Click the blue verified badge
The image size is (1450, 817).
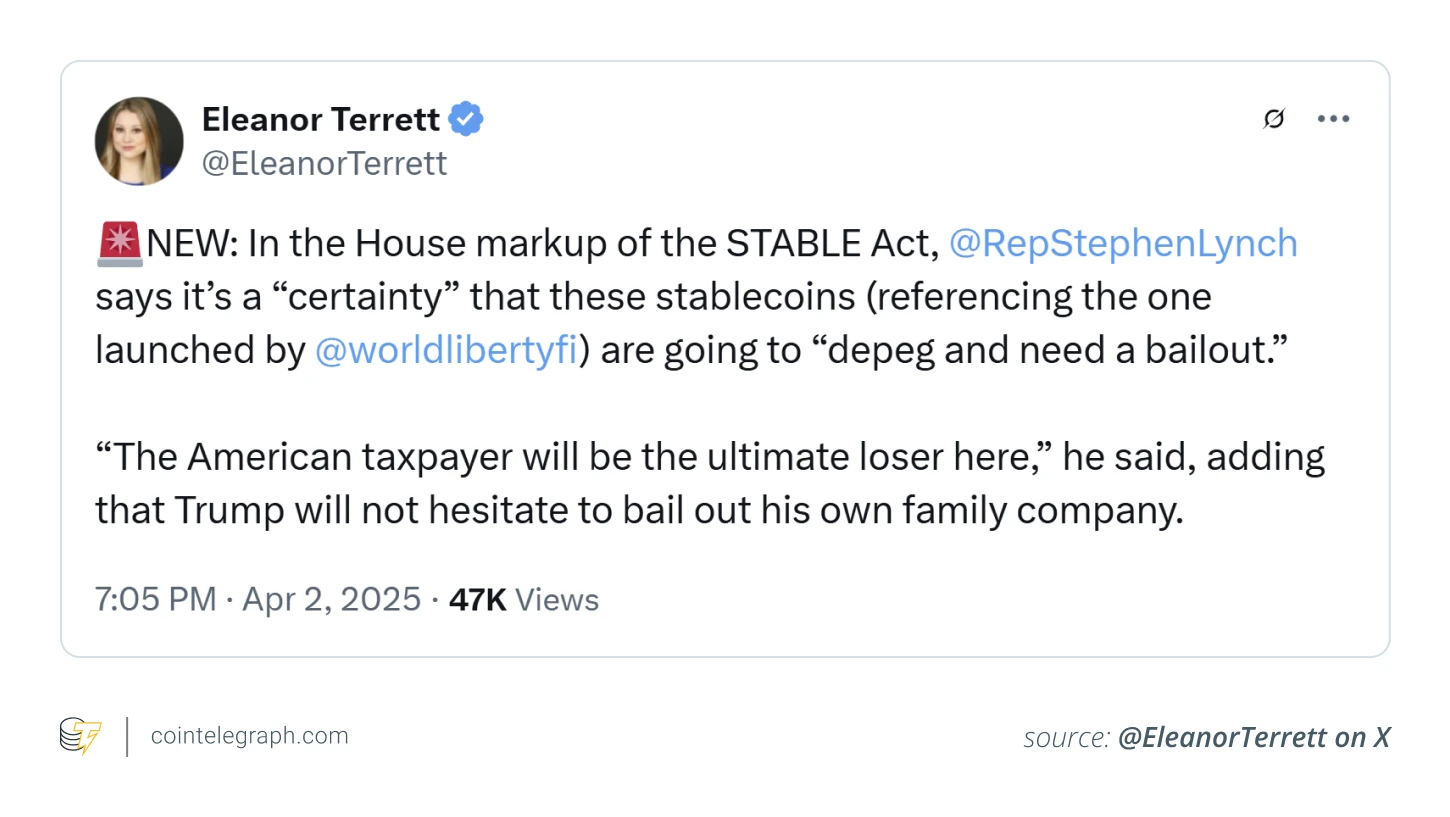click(x=465, y=119)
